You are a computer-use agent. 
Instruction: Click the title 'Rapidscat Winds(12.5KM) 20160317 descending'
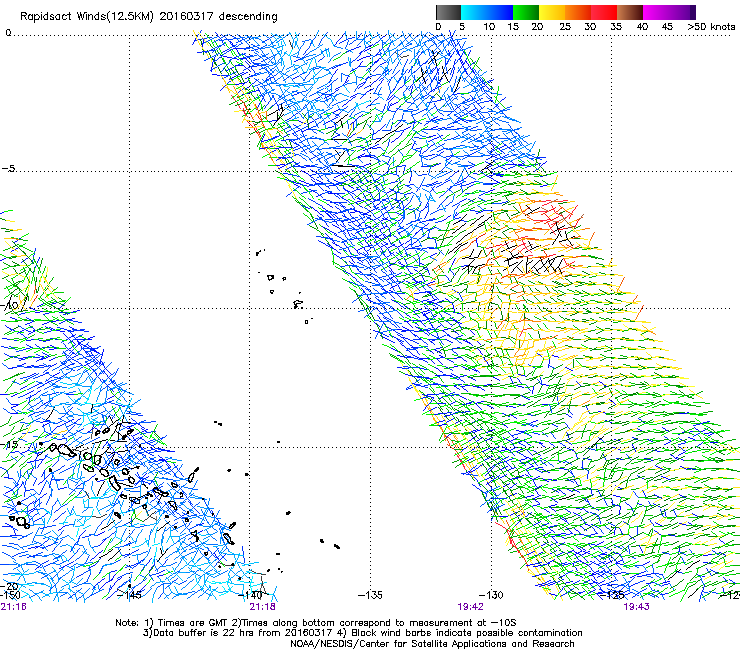click(149, 17)
